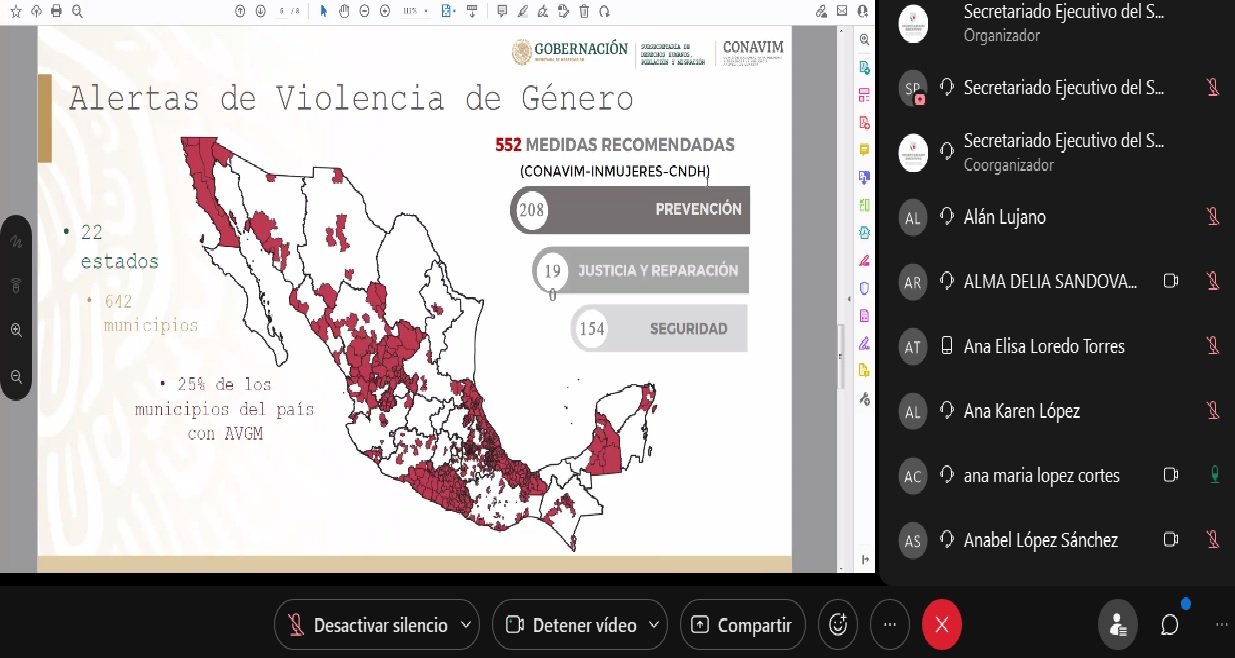This screenshot has height=658, width=1235.
Task: Click the delete trash icon in PDF toolbar
Action: 585,11
